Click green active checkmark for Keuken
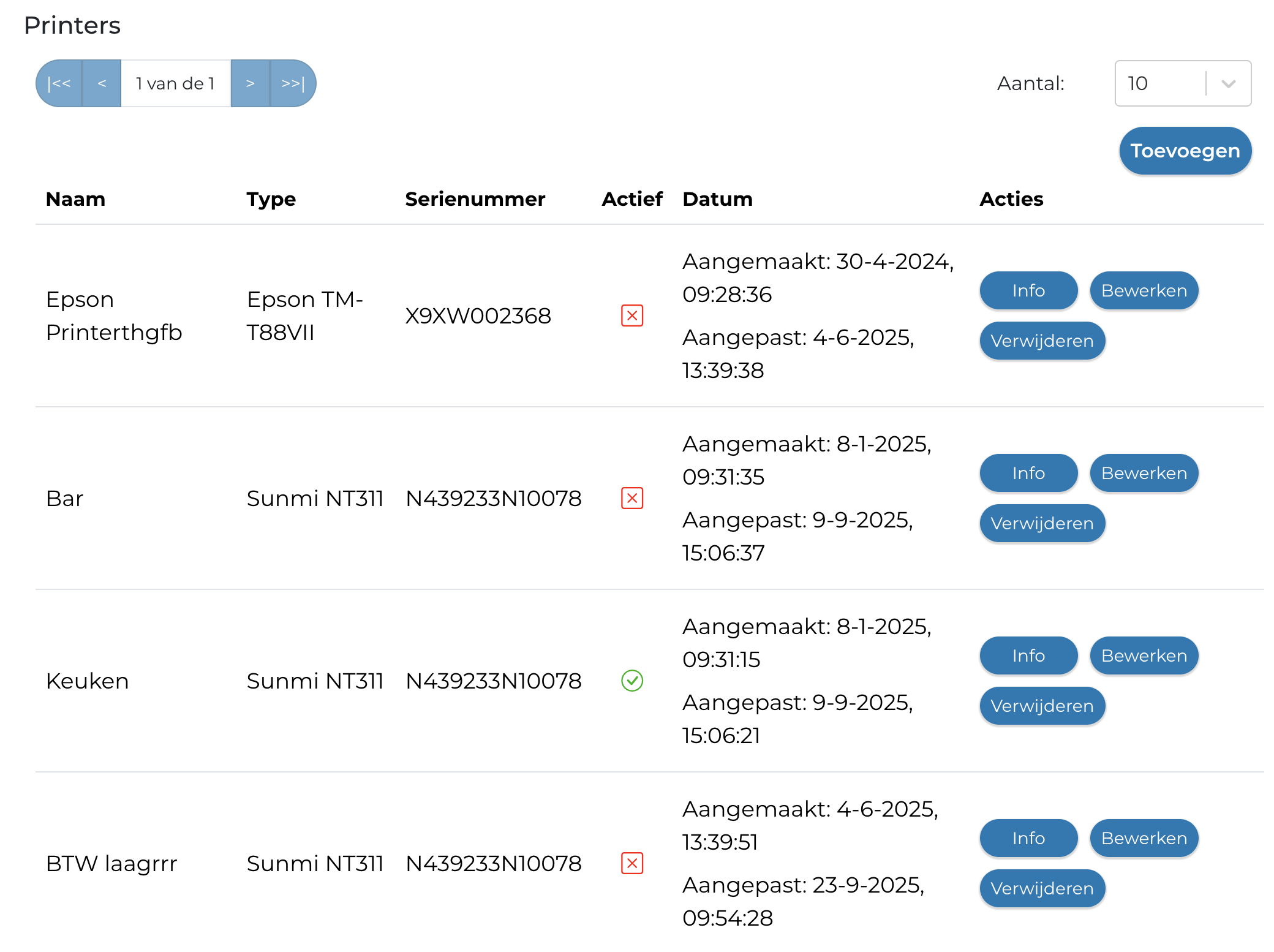This screenshot has height=952, width=1274. [631, 681]
